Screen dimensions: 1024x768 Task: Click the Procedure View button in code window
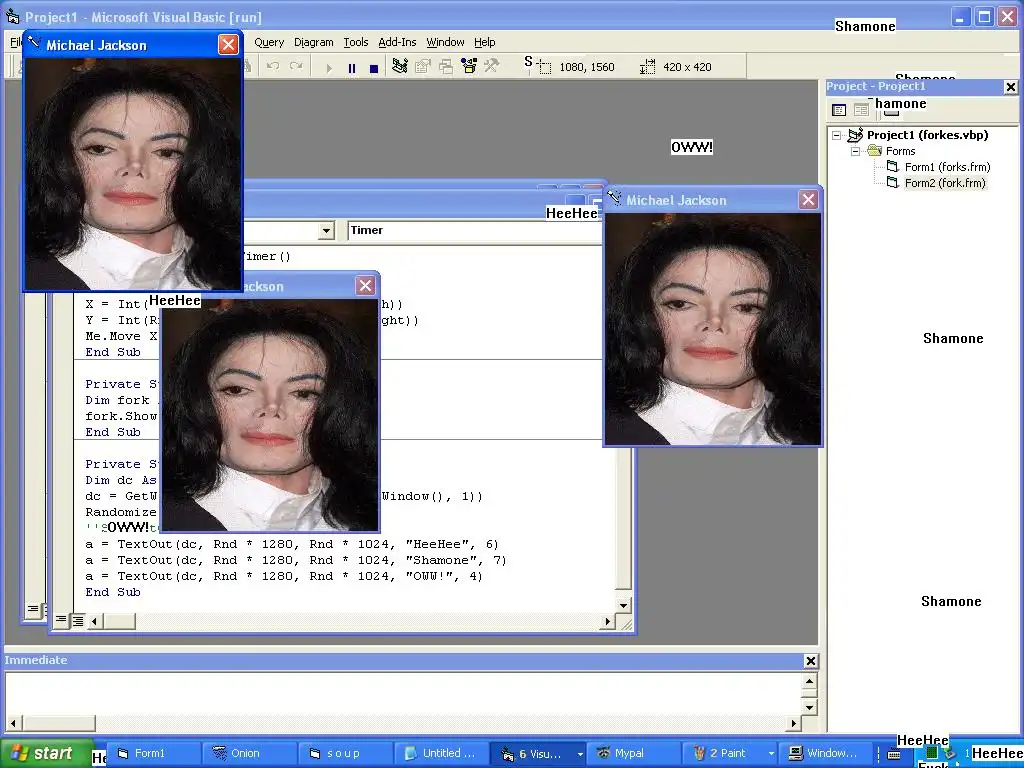coord(61,620)
